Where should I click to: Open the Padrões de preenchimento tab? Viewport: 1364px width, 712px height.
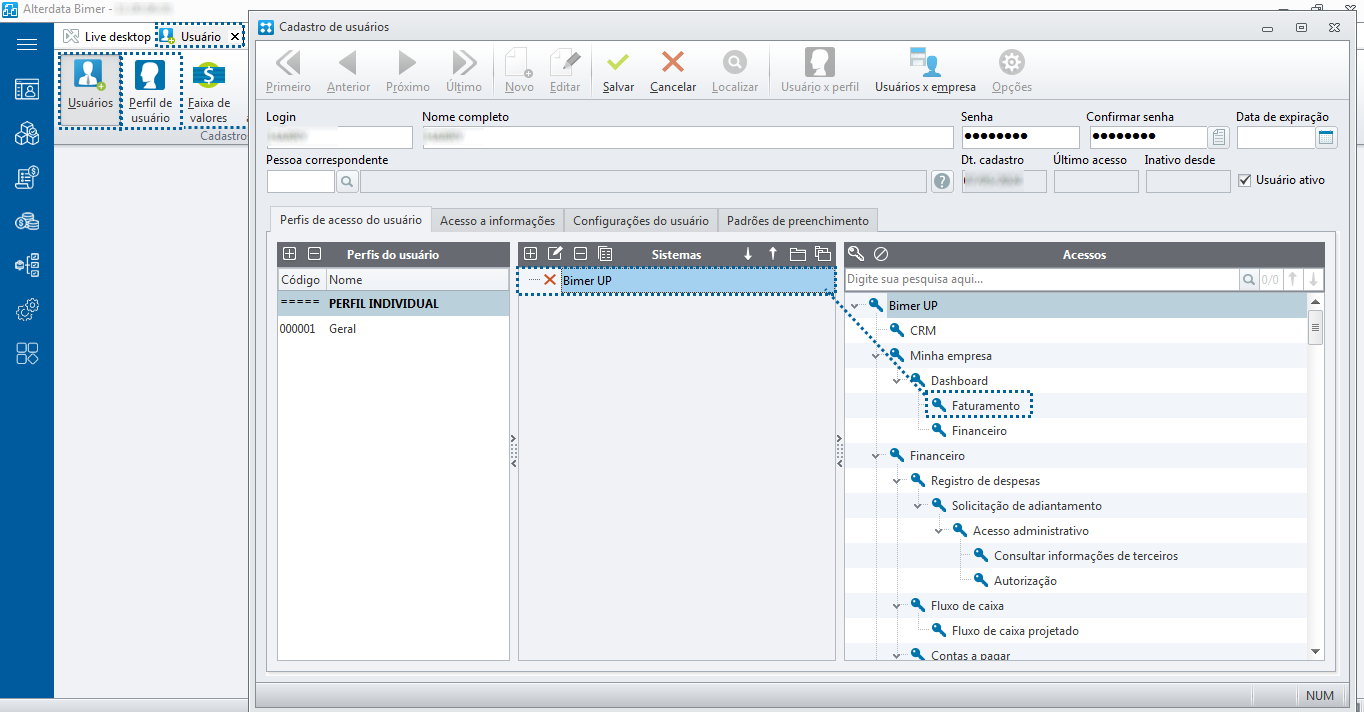pos(798,221)
